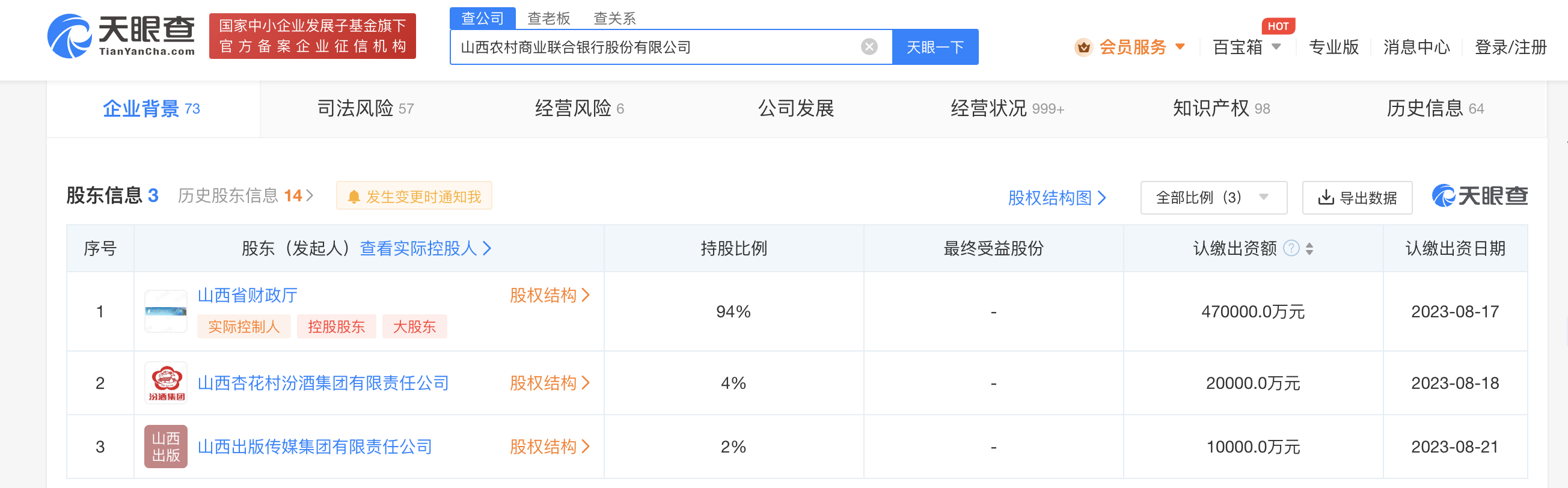Sort by subscribed capital amount arrows
Screen dimensions: 1568x488
tap(1309, 248)
